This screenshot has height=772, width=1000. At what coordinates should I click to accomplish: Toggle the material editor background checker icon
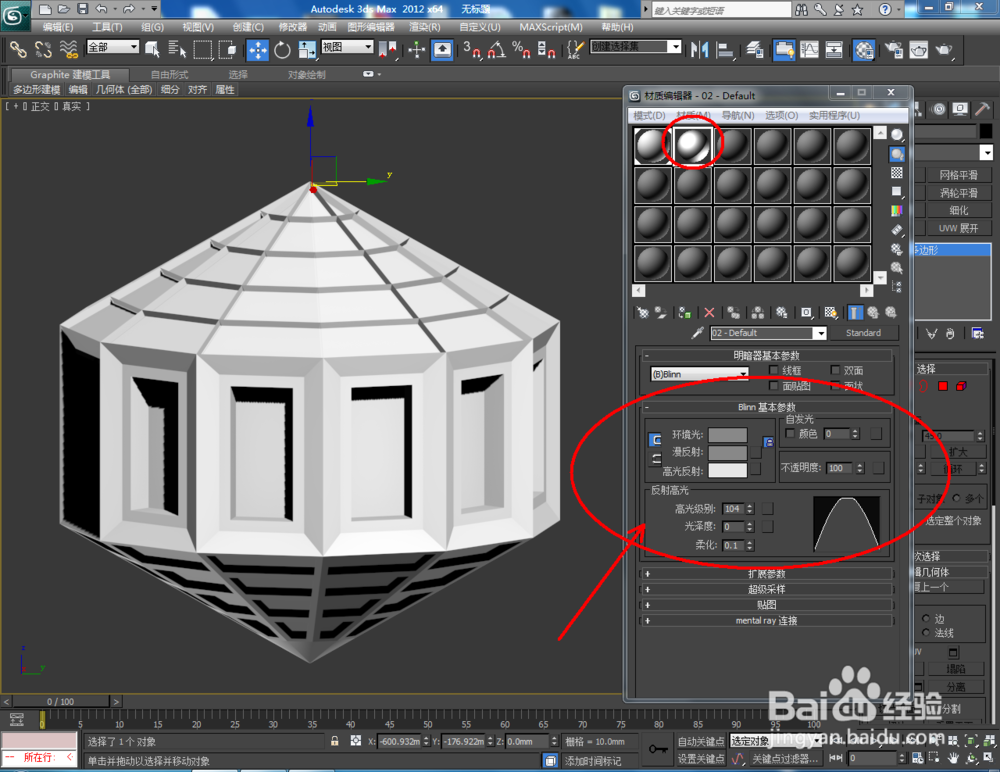click(897, 173)
